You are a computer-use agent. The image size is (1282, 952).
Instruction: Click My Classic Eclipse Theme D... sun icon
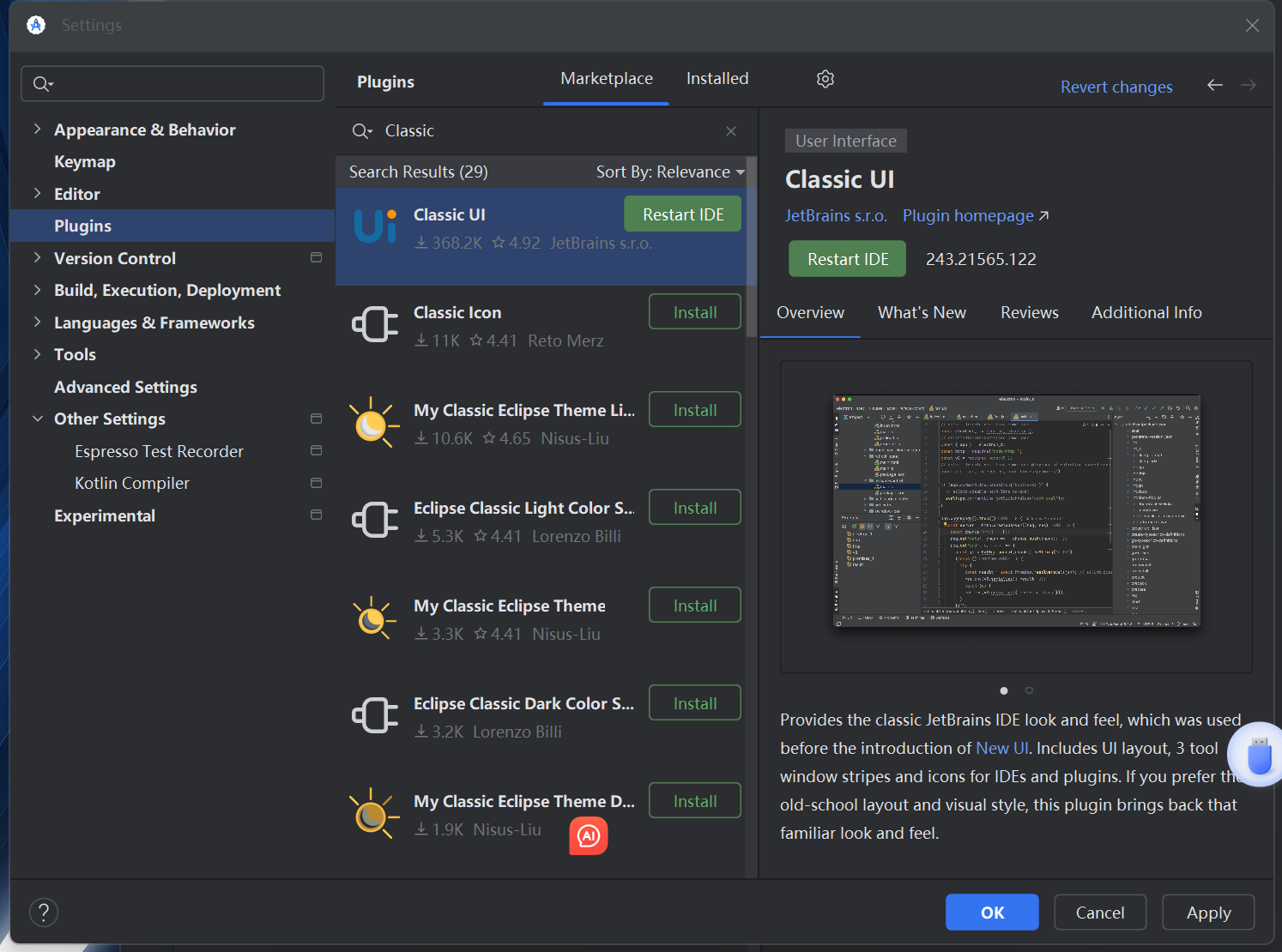[x=374, y=814]
